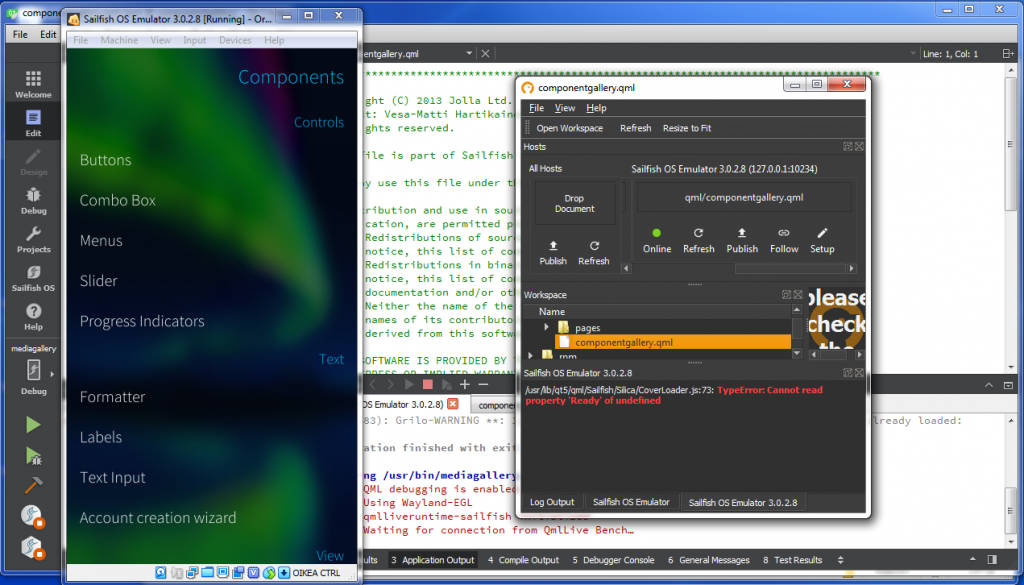The width and height of the screenshot is (1024, 585).
Task: Select the General Messages tab
Action: (x=709, y=560)
